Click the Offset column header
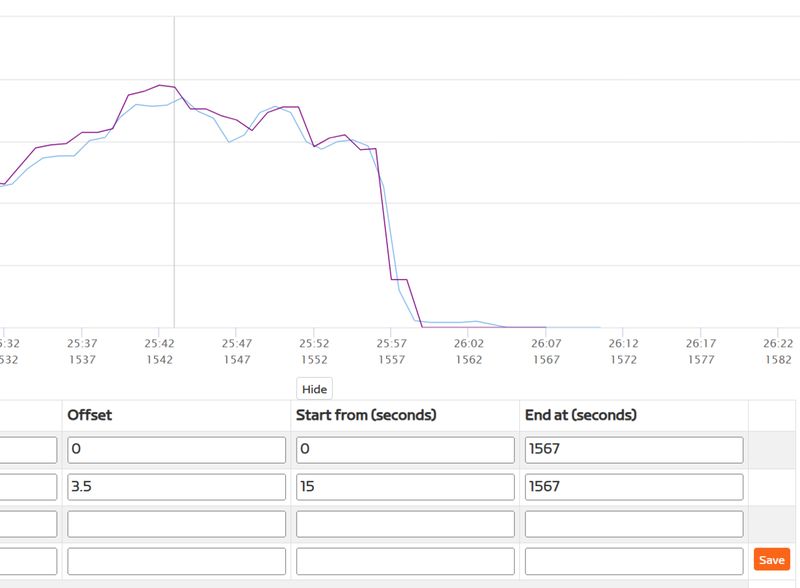The image size is (800, 588). (90, 415)
